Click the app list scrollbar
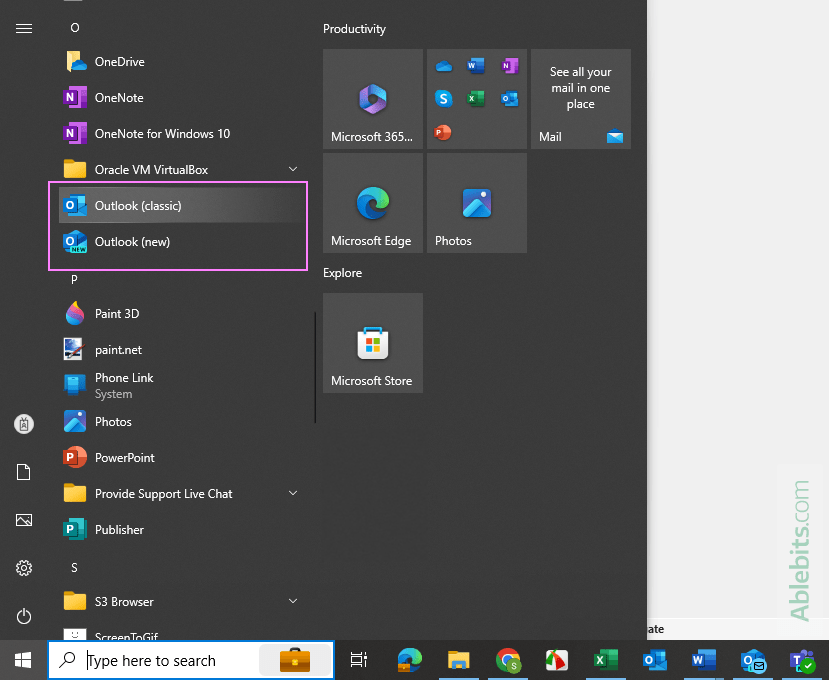Screen dimensions: 829x680 tap(315, 367)
